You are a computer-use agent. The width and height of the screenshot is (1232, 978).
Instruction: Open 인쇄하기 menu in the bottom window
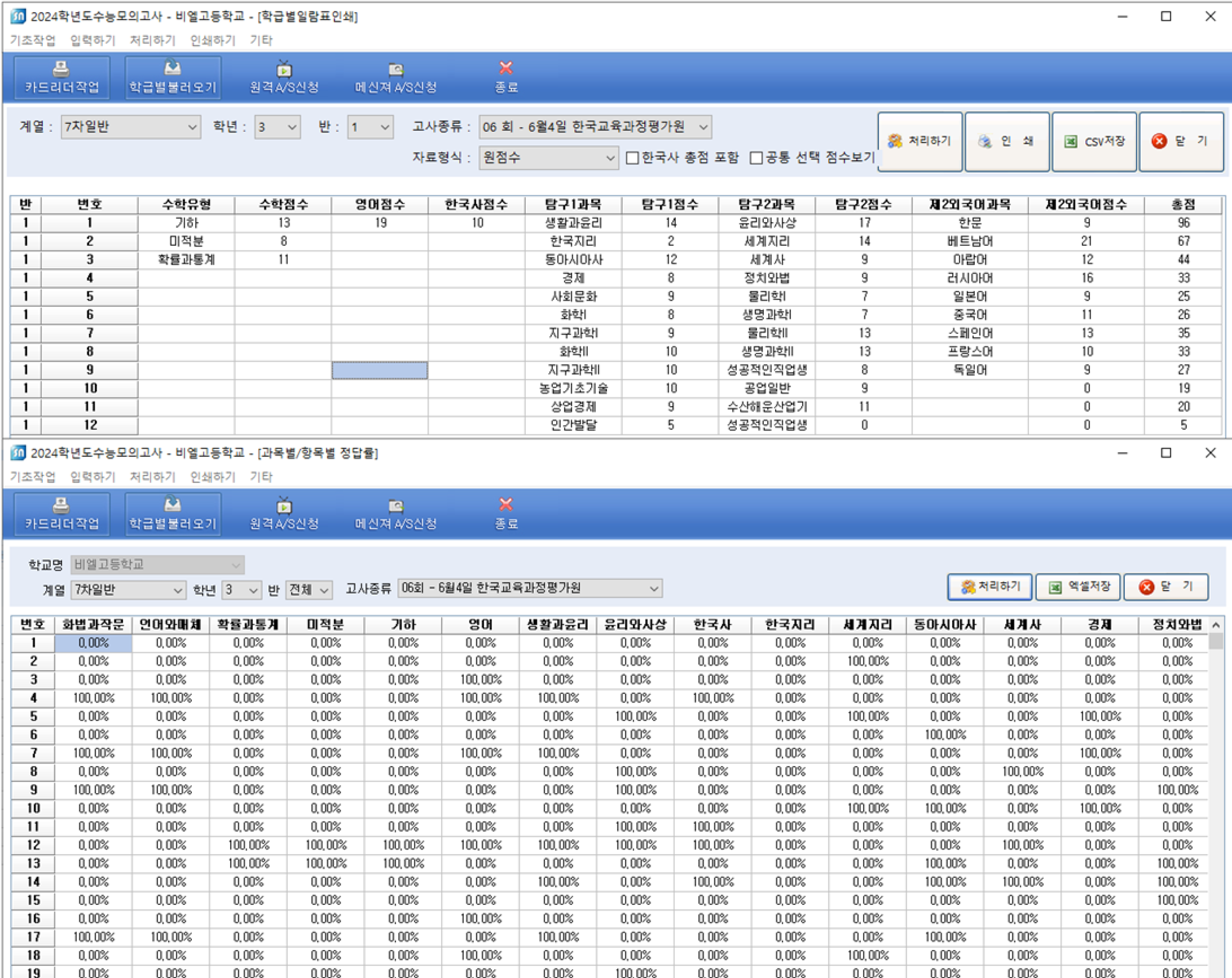click(x=212, y=477)
